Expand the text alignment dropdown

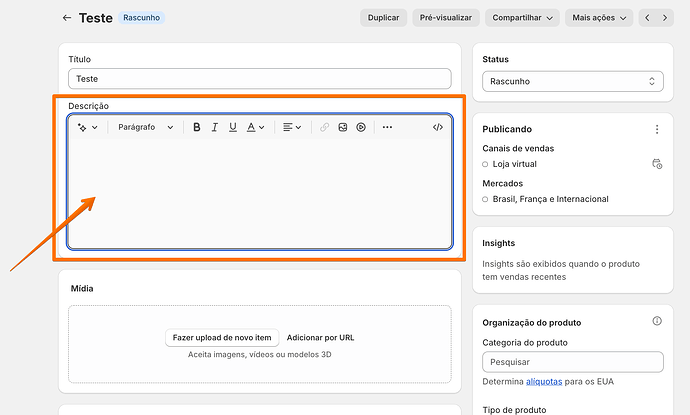[292, 128]
